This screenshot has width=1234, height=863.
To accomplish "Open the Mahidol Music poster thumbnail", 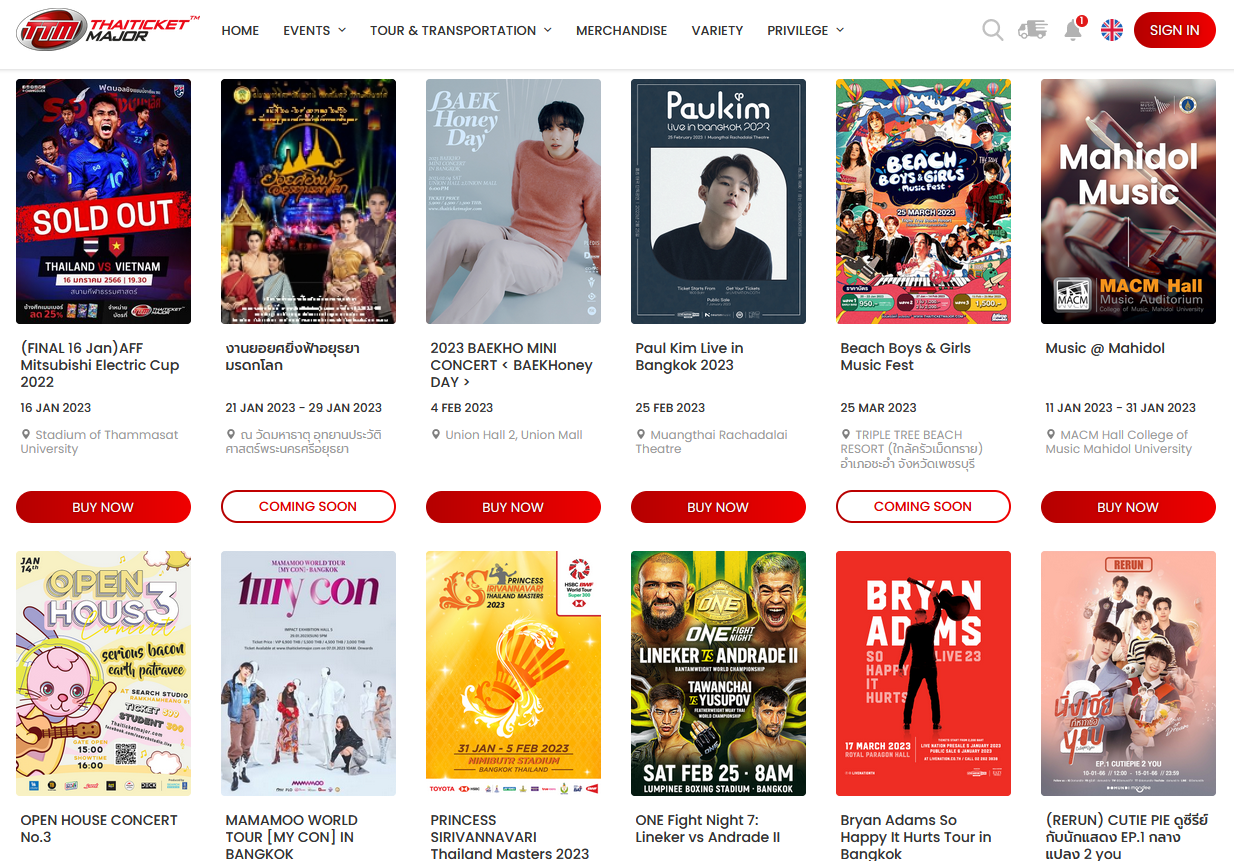I will [1128, 201].
